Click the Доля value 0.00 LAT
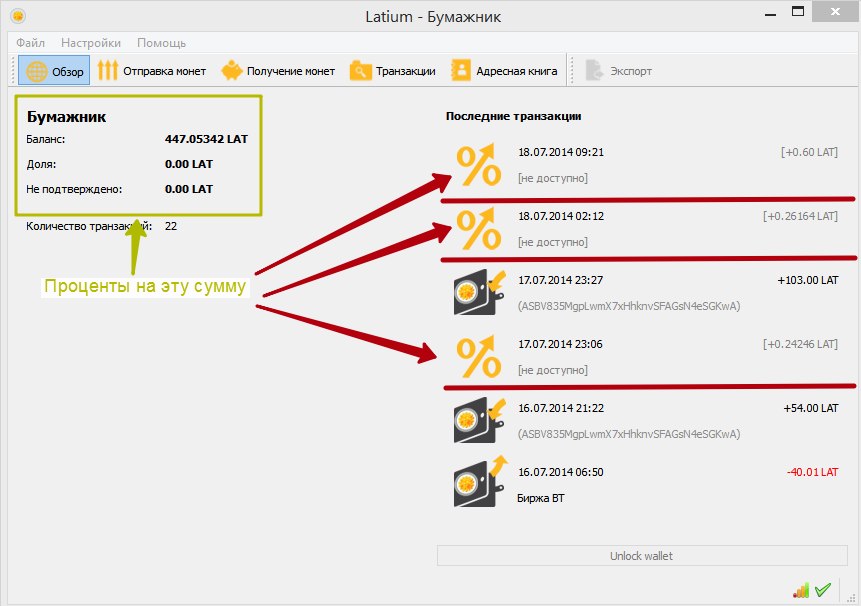The width and height of the screenshot is (861, 606). [x=188, y=164]
